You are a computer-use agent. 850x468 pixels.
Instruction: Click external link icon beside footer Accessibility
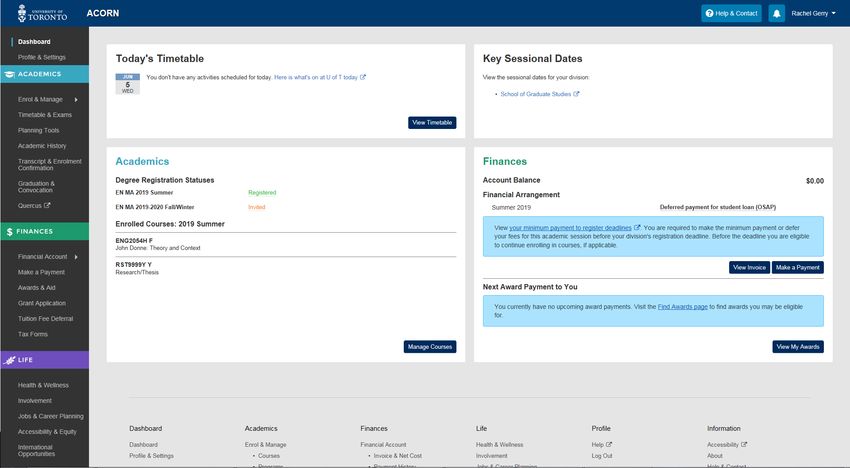pyautogui.click(x=744, y=444)
